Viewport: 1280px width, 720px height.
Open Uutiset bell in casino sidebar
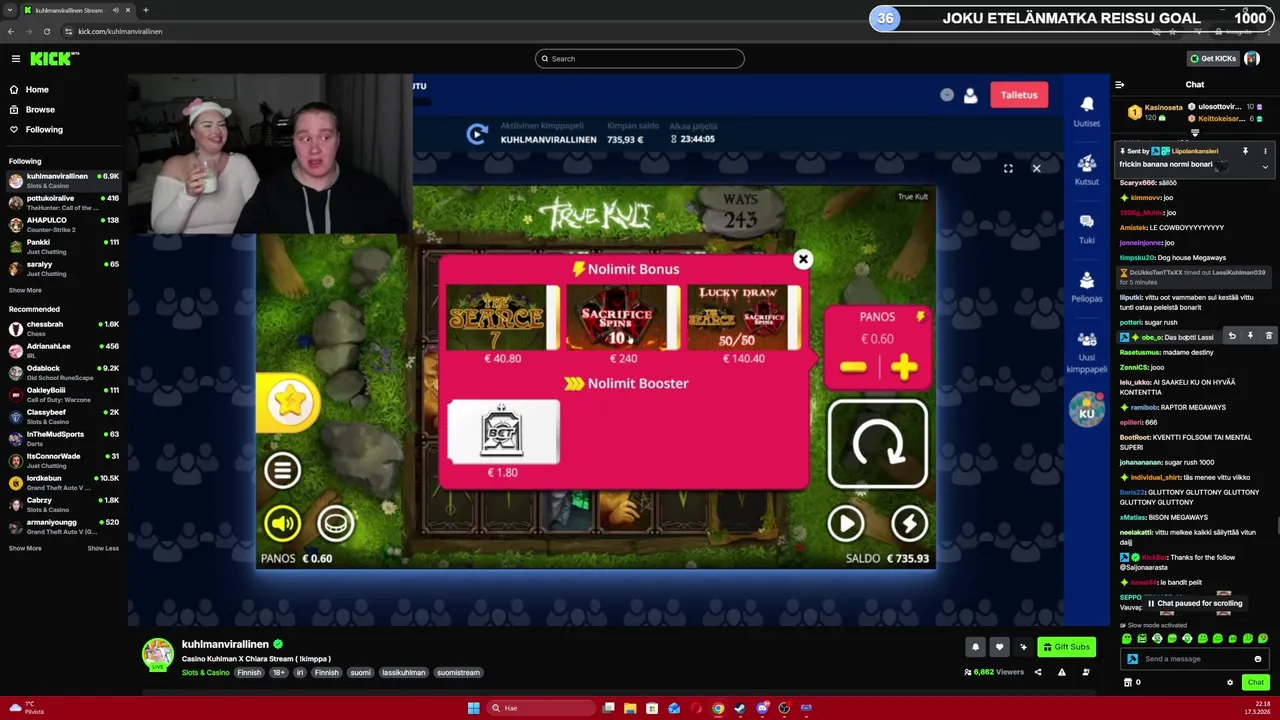[x=1087, y=111]
